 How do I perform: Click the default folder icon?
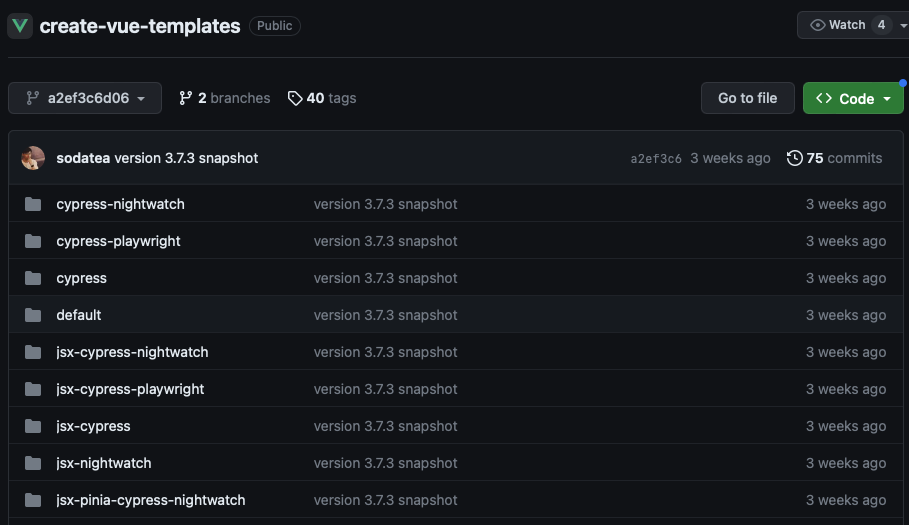[33, 315]
